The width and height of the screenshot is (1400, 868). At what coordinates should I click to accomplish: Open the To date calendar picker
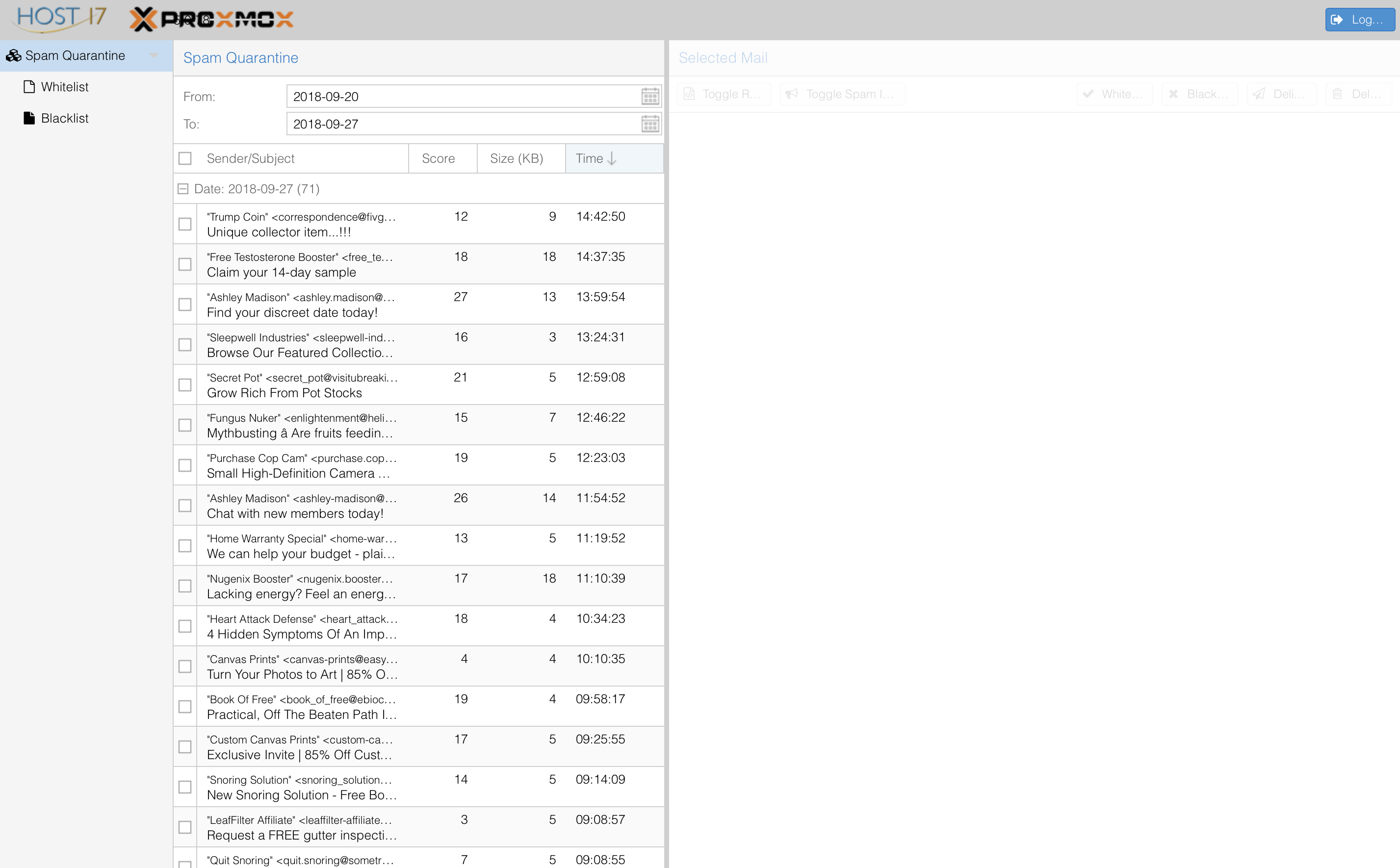pyautogui.click(x=649, y=124)
